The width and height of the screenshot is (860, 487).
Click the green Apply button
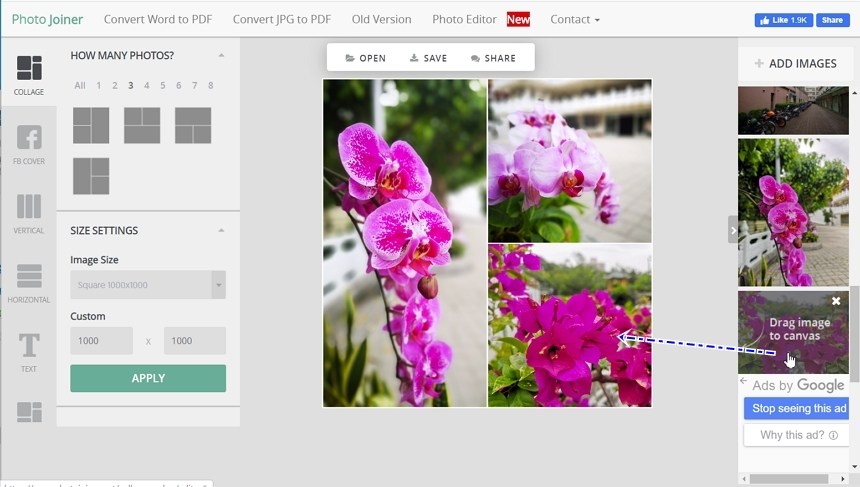148,378
